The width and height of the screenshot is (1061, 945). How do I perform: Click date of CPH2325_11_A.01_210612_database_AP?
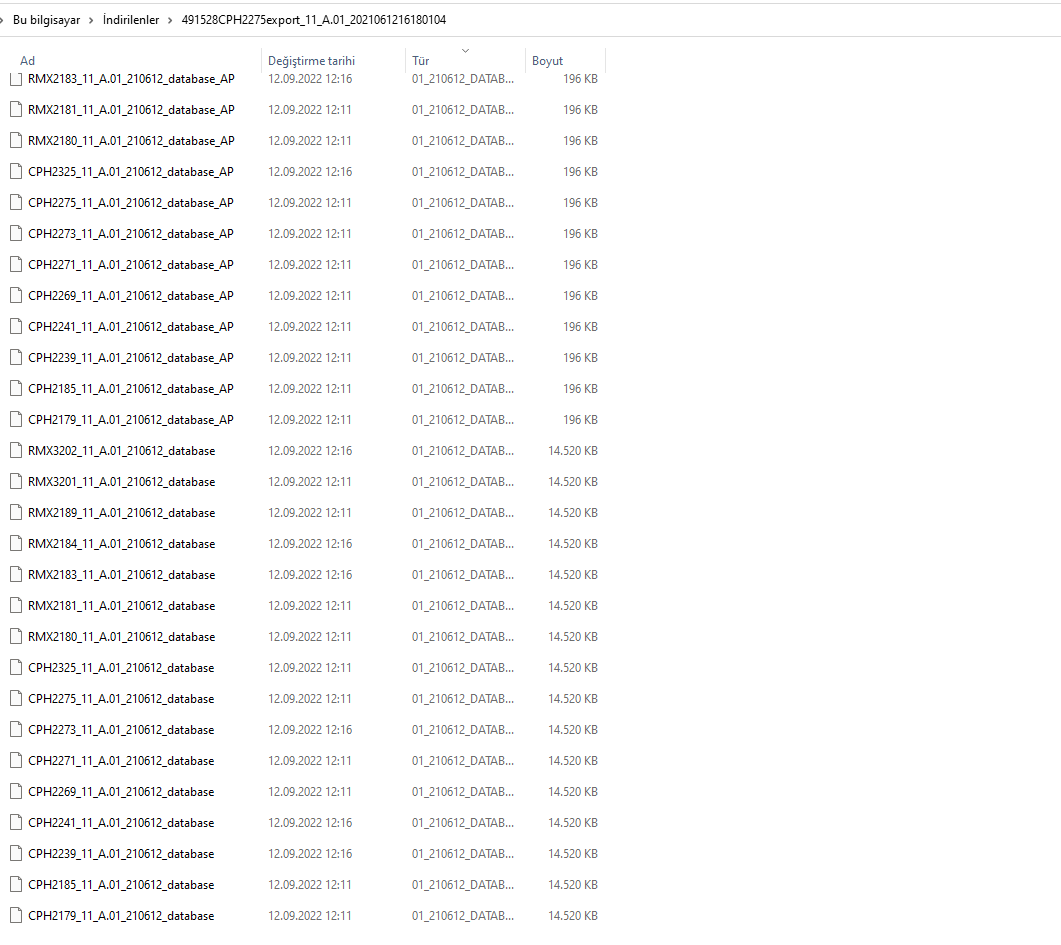click(x=310, y=172)
